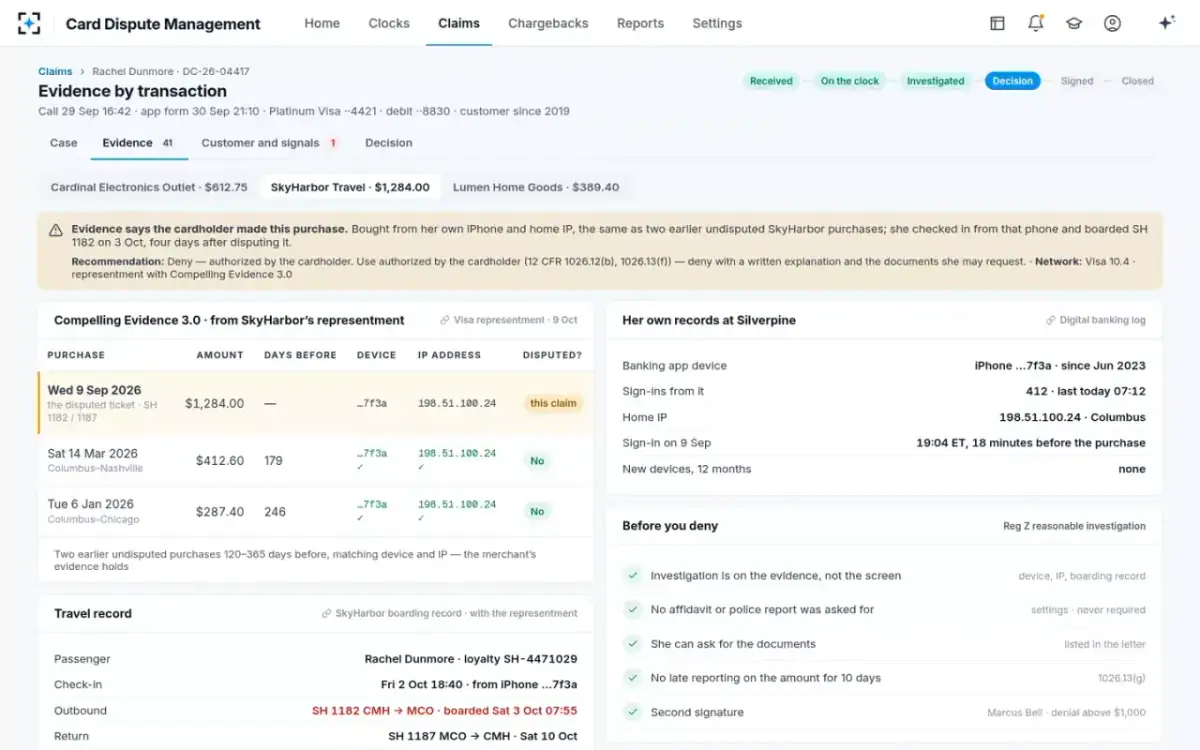Image resolution: width=1200 pixels, height=750 pixels.
Task: Click the 'this claim' badge
Action: [553, 404]
